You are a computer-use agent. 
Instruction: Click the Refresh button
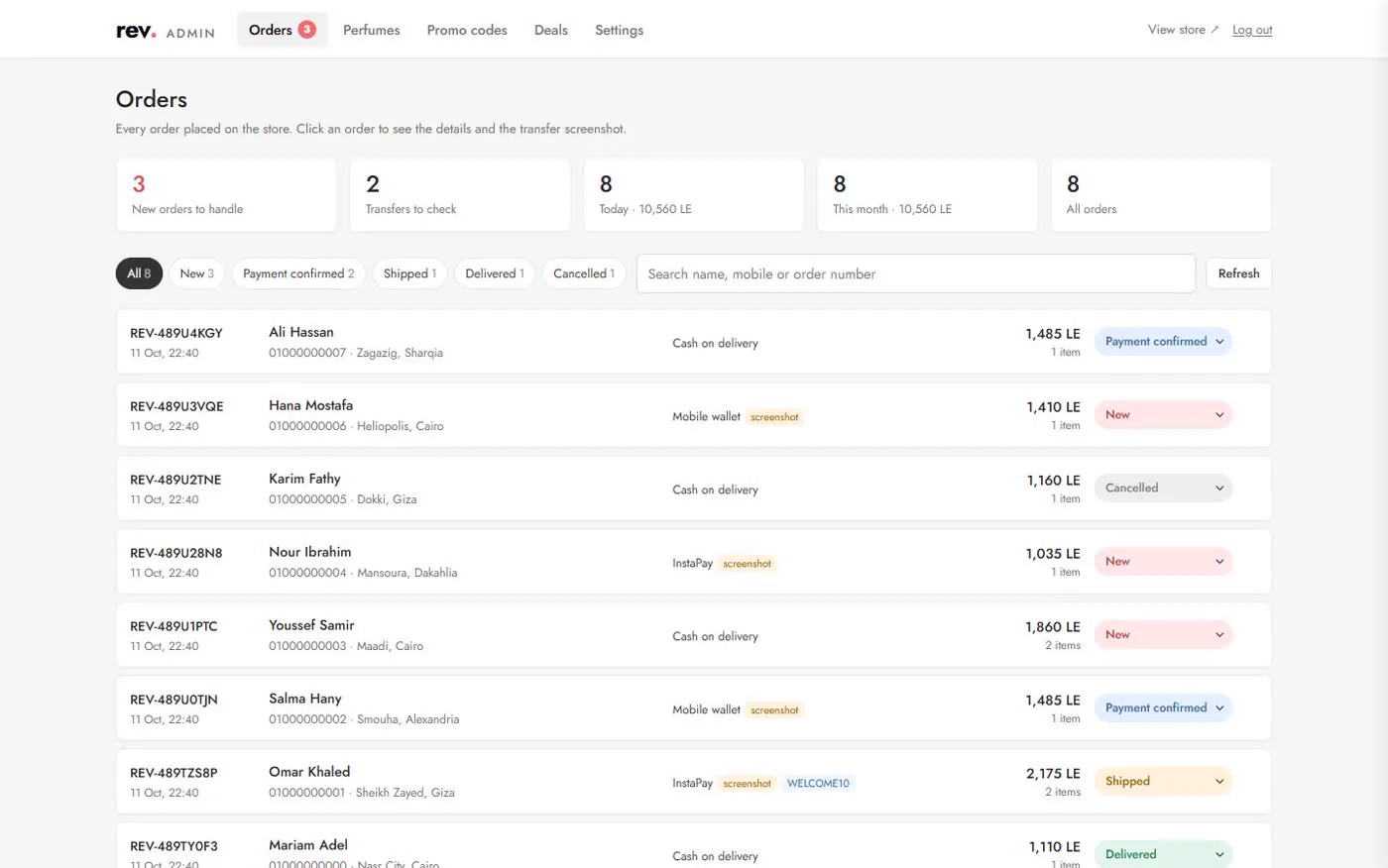point(1238,273)
